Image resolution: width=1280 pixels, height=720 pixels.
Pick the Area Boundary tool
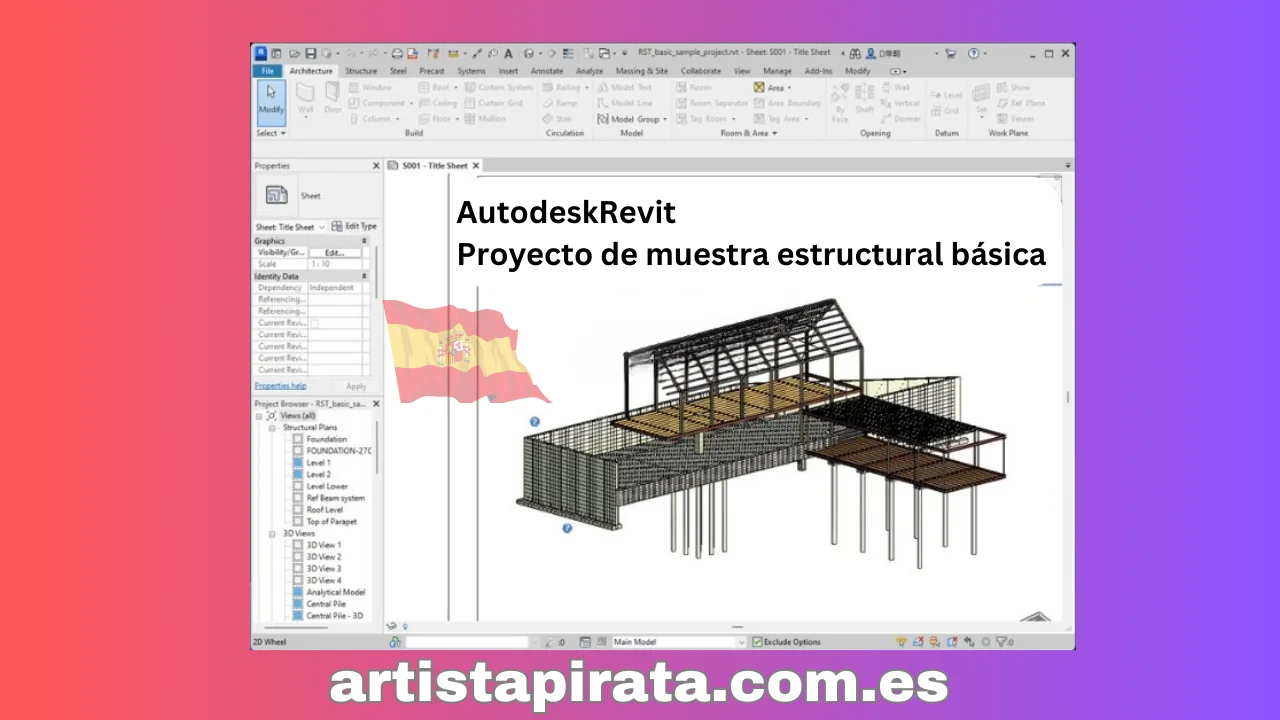pos(787,103)
